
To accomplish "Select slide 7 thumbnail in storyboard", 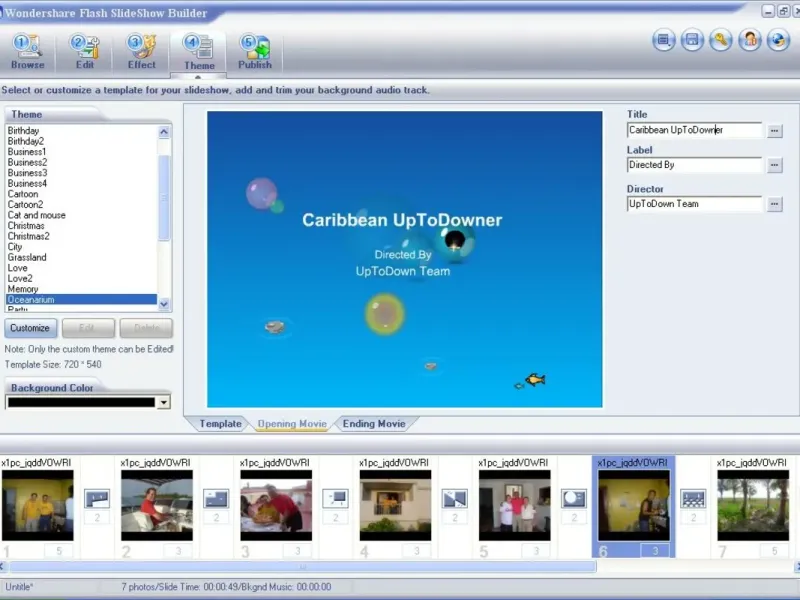I will [x=753, y=506].
